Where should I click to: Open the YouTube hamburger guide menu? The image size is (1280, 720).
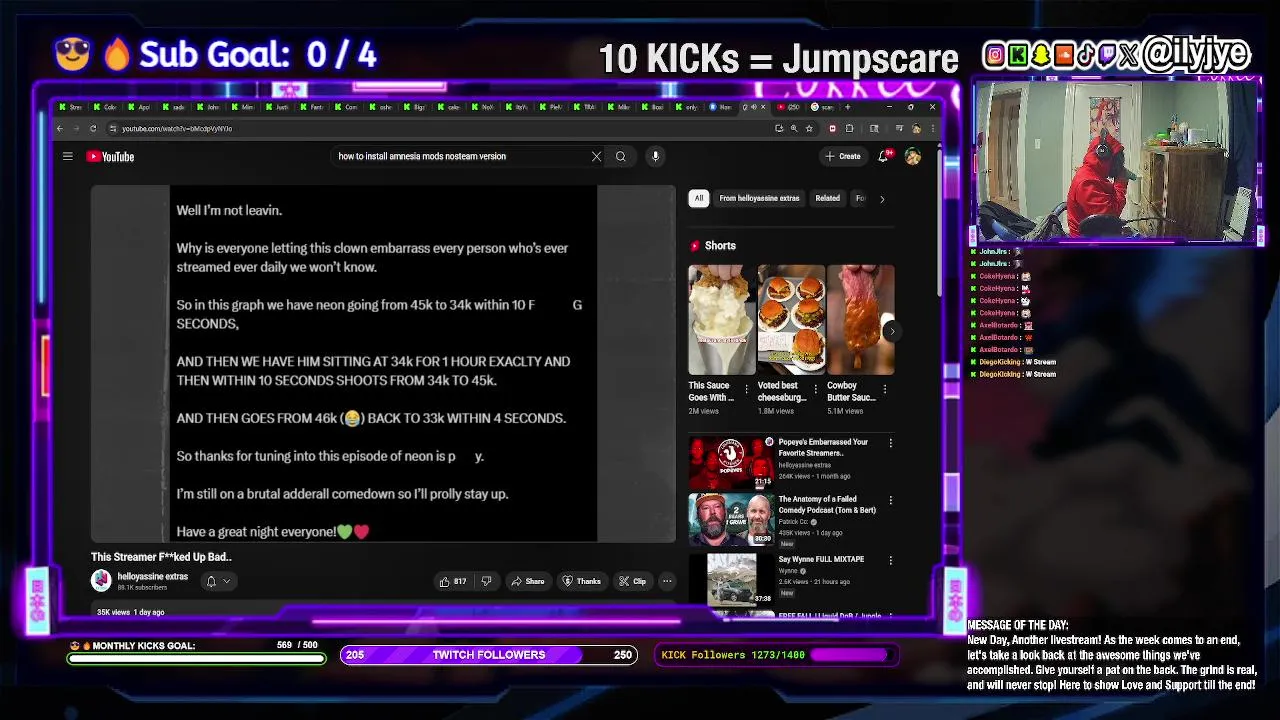point(67,156)
